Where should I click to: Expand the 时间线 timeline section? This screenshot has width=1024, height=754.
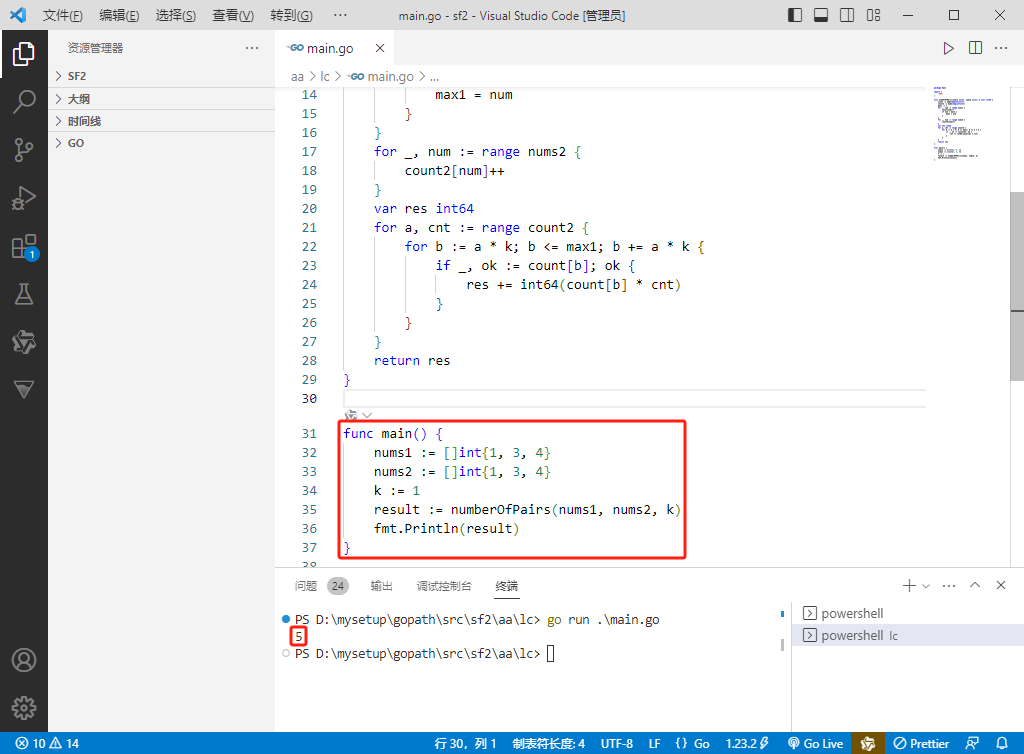161,121
